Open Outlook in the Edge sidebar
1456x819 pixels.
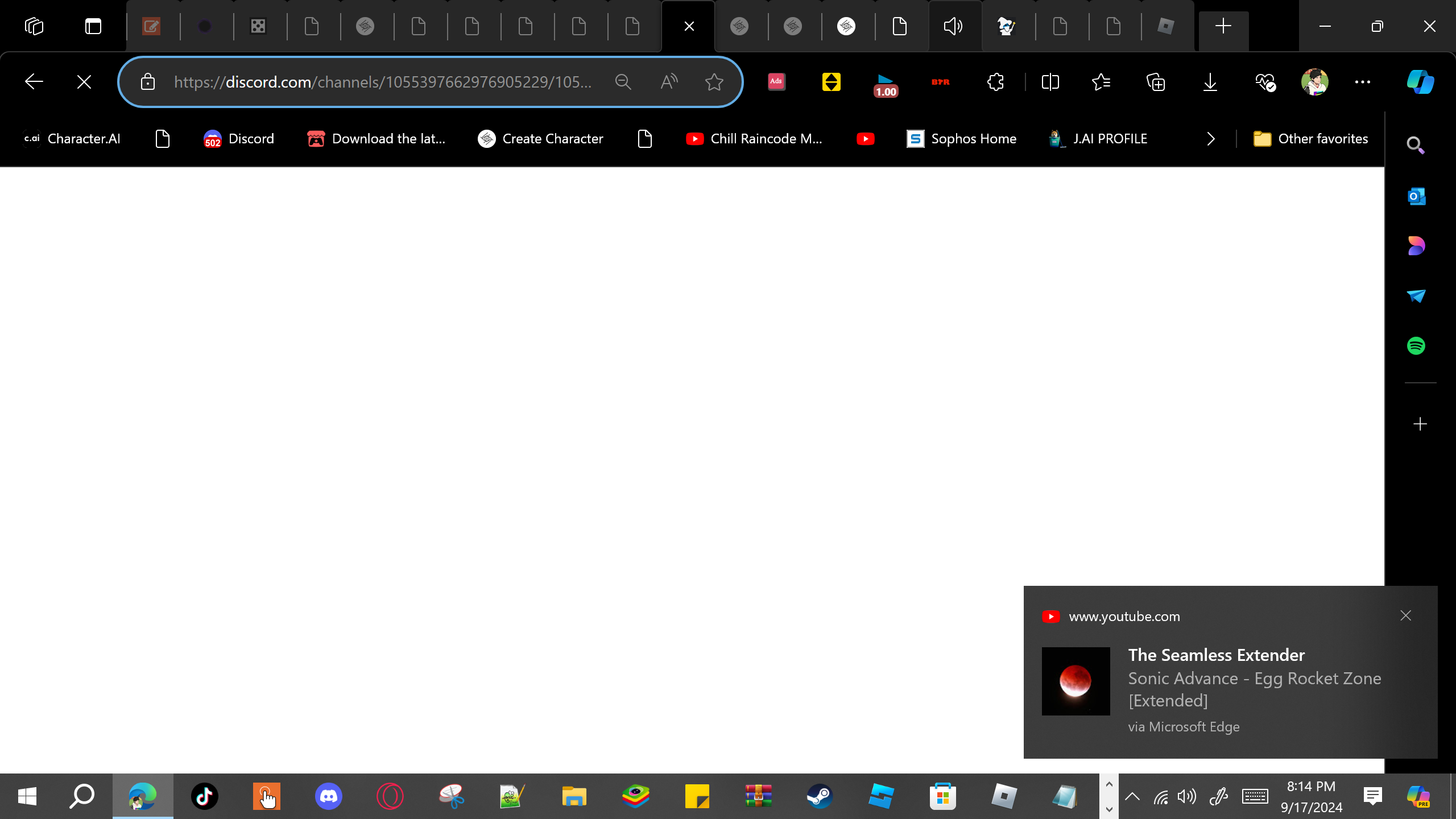click(x=1416, y=197)
